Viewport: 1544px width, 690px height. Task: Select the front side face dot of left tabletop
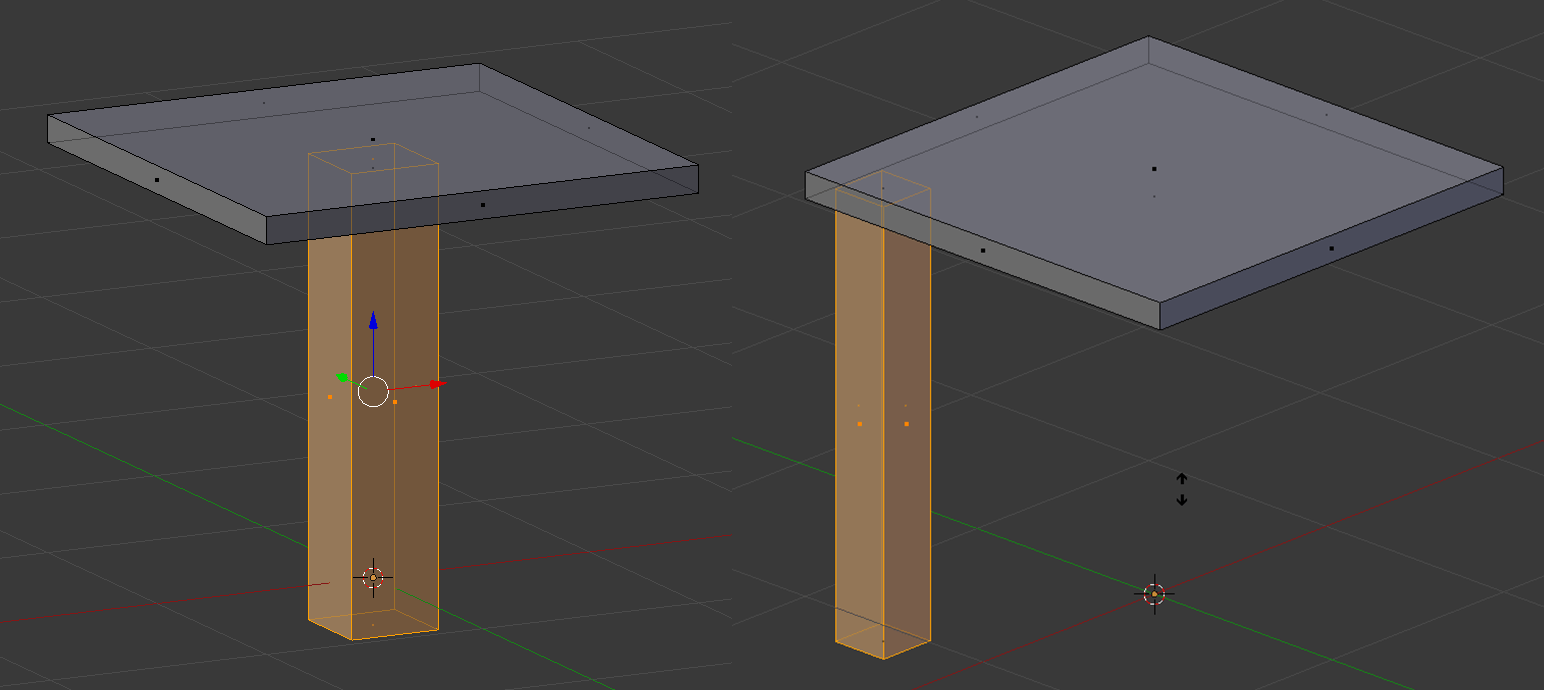(x=483, y=205)
